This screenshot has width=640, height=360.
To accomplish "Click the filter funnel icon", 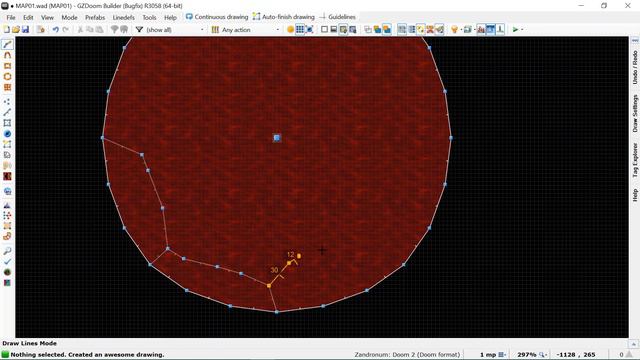I will [139, 29].
